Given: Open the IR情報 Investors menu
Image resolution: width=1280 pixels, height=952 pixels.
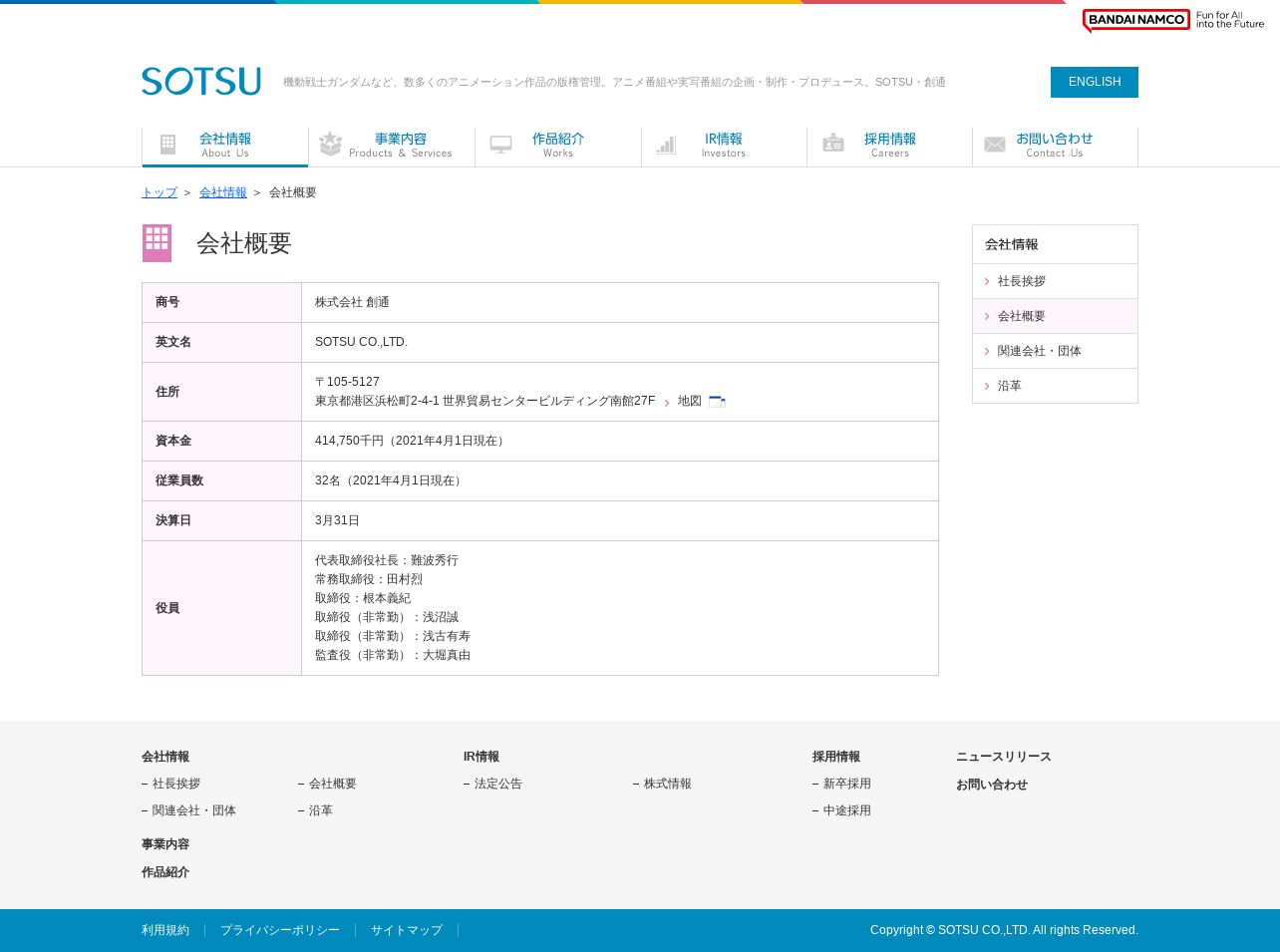Looking at the screenshot, I should tap(724, 147).
